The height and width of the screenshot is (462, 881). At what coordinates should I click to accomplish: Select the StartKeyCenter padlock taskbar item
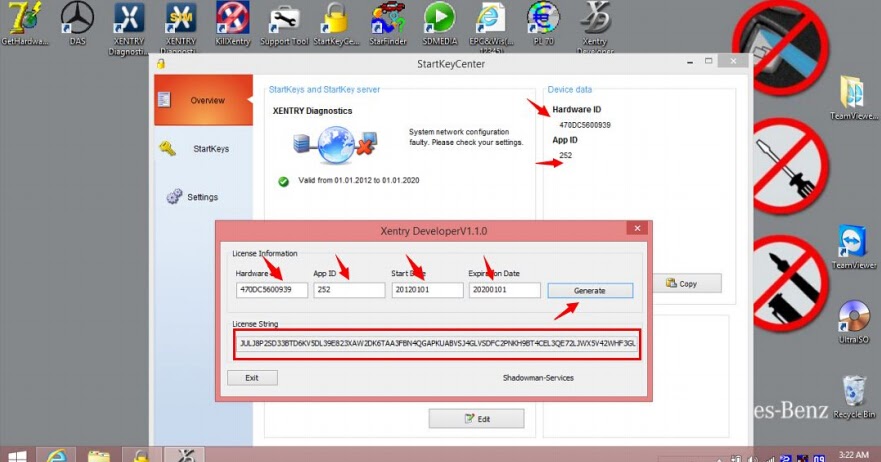tap(141, 455)
